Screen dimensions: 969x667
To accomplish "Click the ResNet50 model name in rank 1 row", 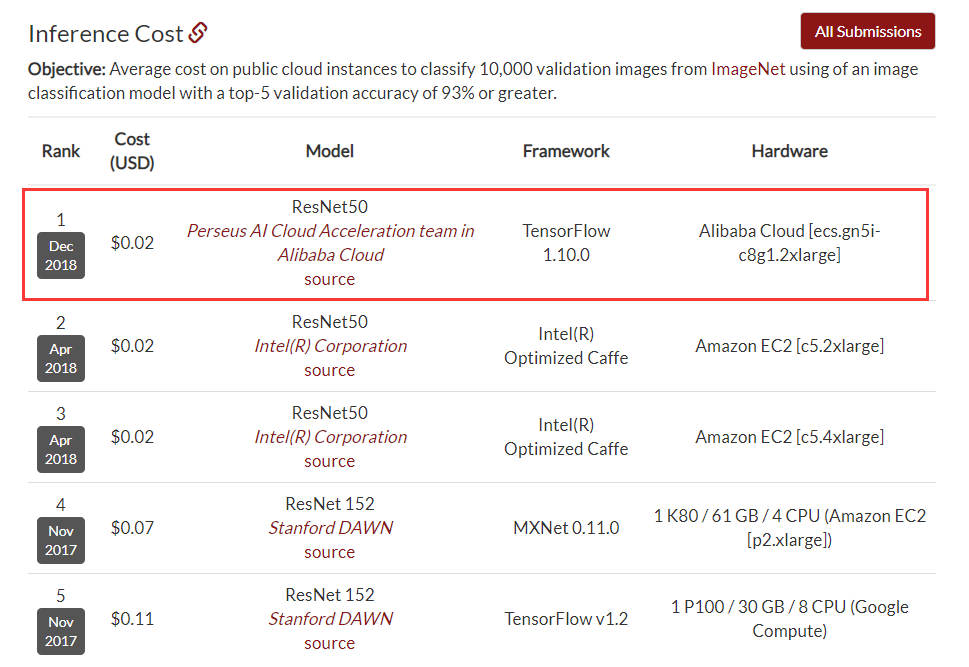I will (330, 206).
